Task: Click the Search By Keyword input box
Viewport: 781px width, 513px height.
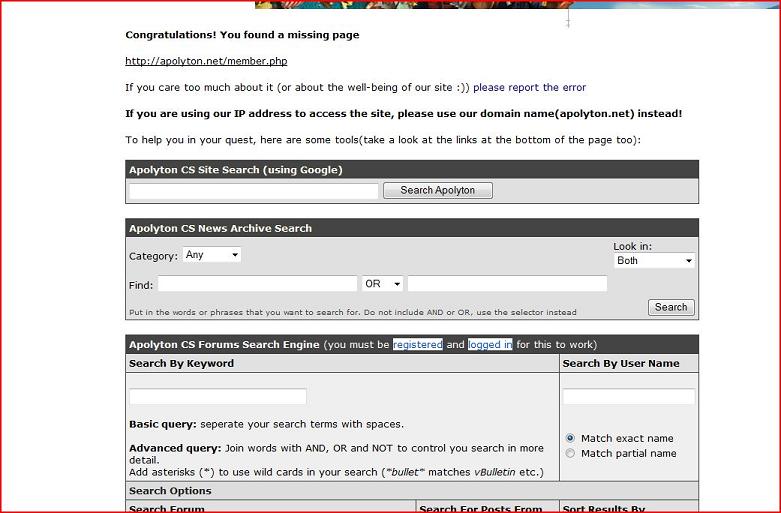Action: point(218,397)
